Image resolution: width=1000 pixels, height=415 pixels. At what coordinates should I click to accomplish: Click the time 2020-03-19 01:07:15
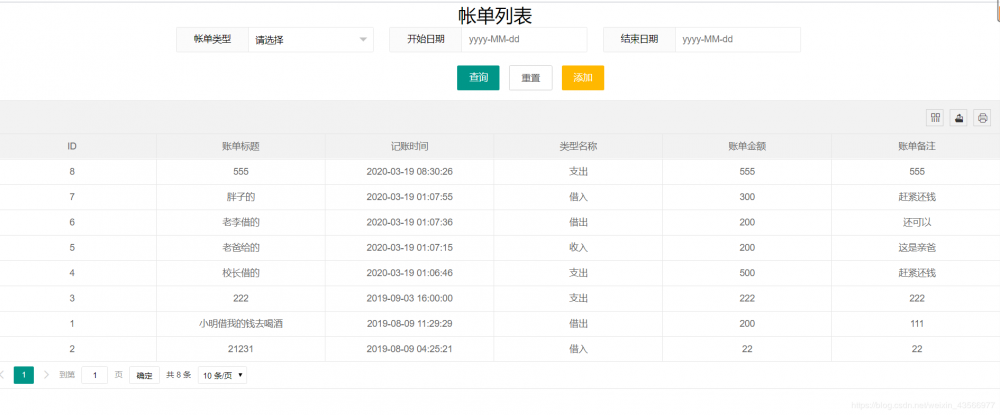(409, 247)
